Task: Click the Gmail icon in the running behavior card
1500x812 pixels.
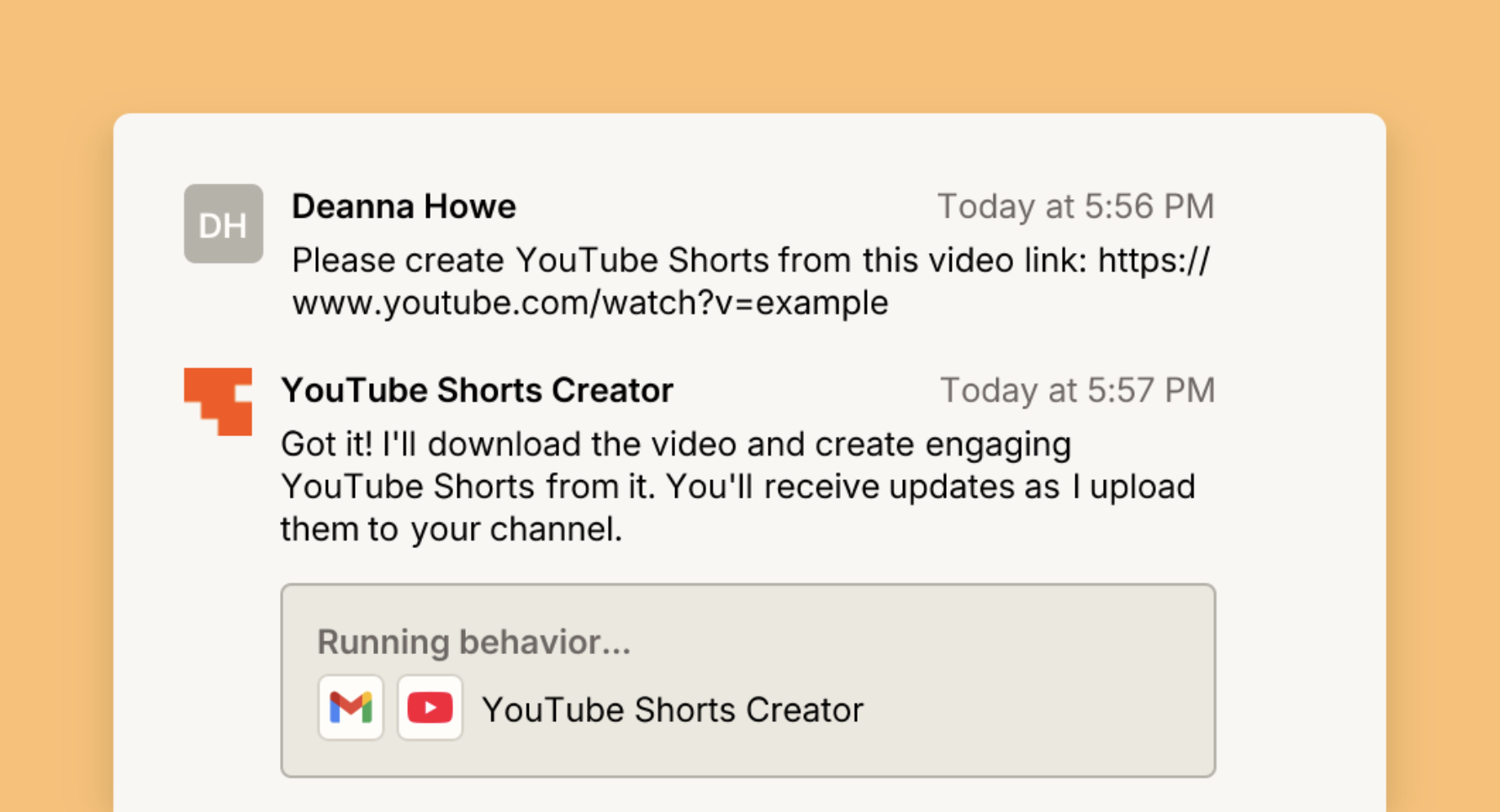Action: (x=351, y=707)
